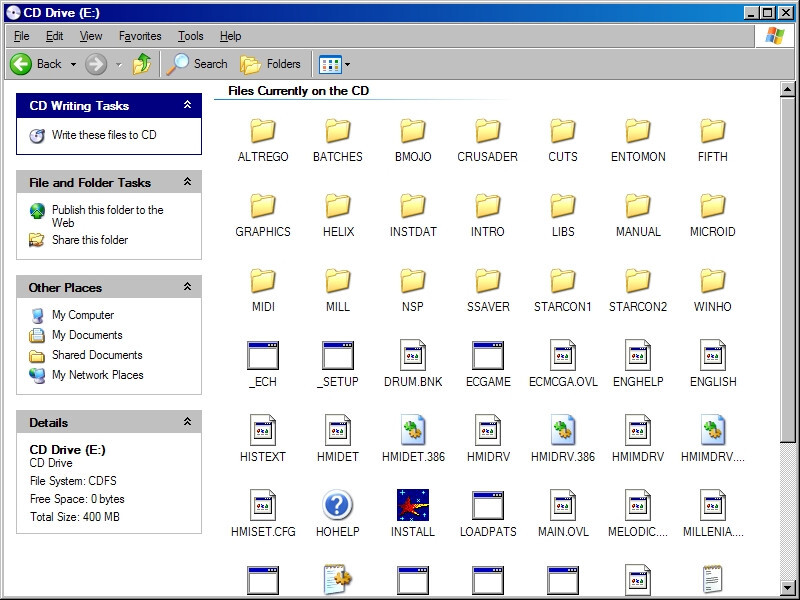Click the Up one level folder icon
800x600 pixels.
click(142, 64)
